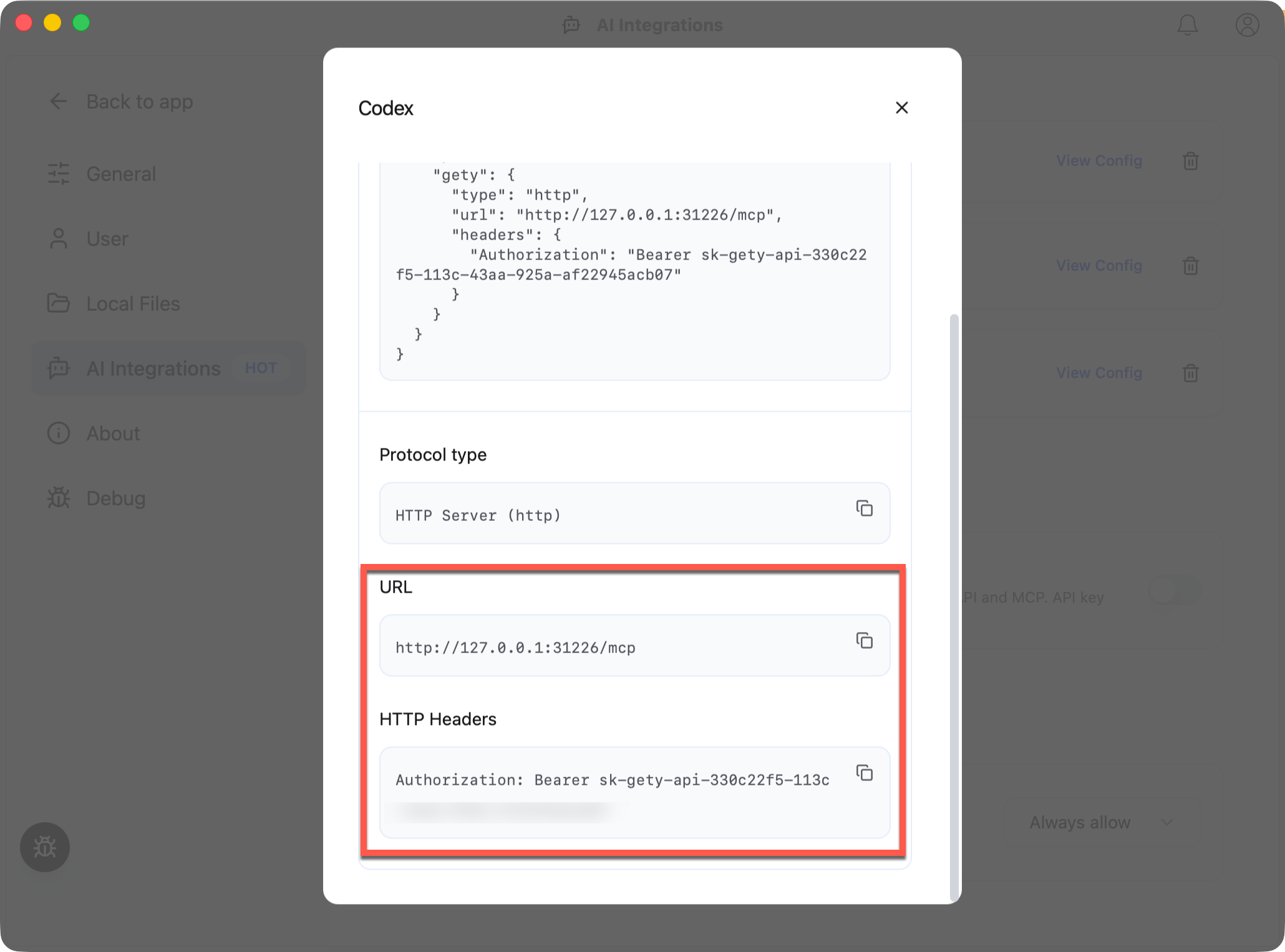Copy the Authorization HTTP header

click(x=865, y=773)
